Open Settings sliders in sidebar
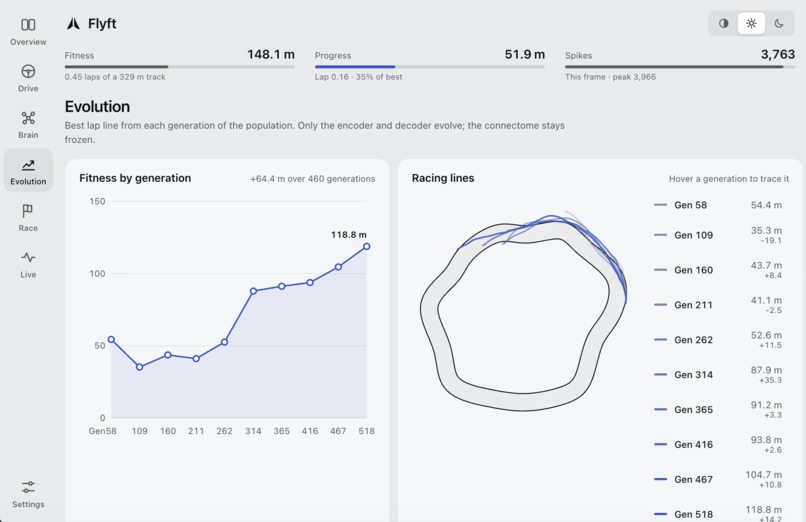The width and height of the screenshot is (806, 522). (x=28, y=494)
